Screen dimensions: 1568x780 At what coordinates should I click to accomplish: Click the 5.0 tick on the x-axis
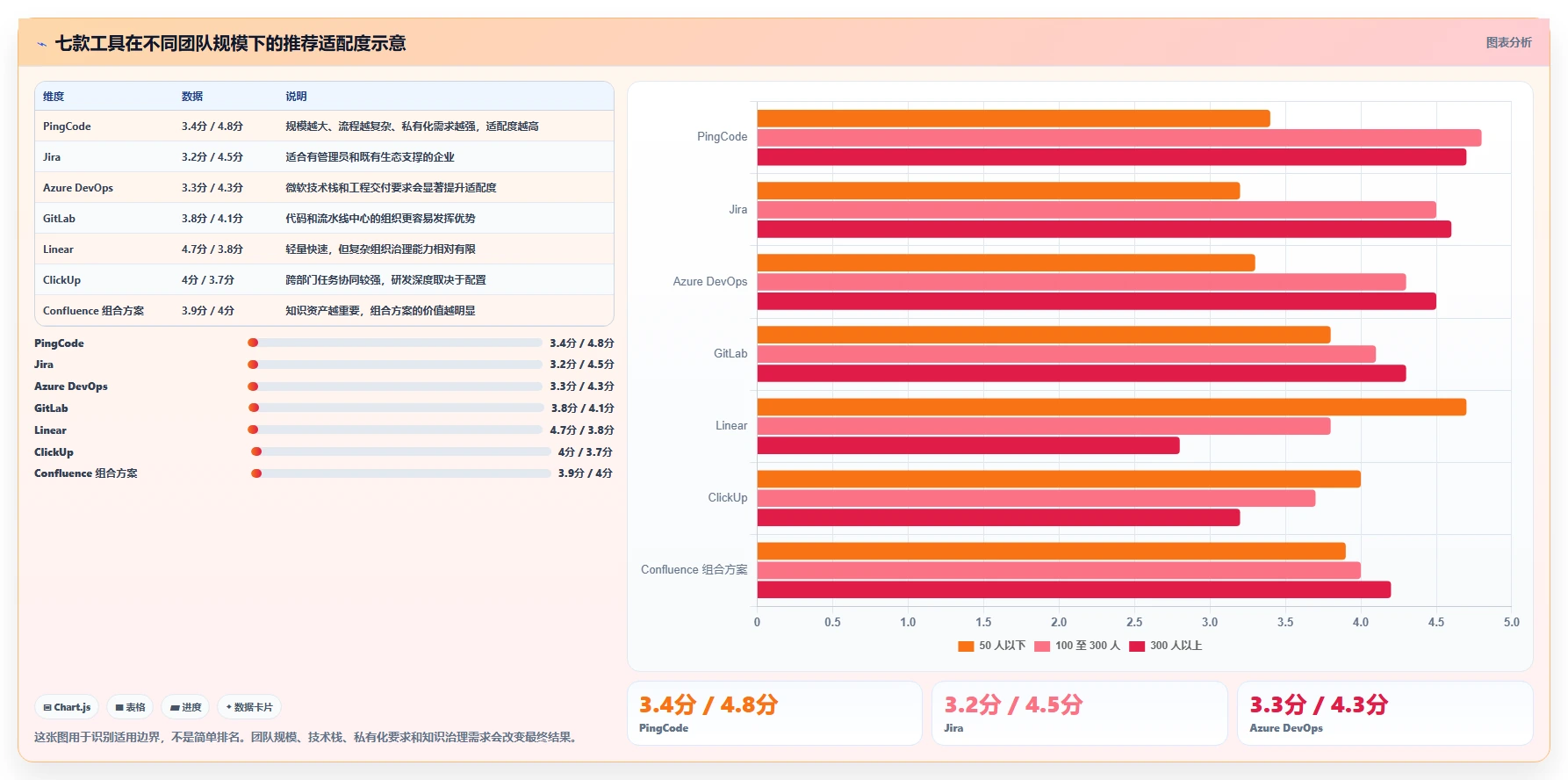pos(1511,622)
